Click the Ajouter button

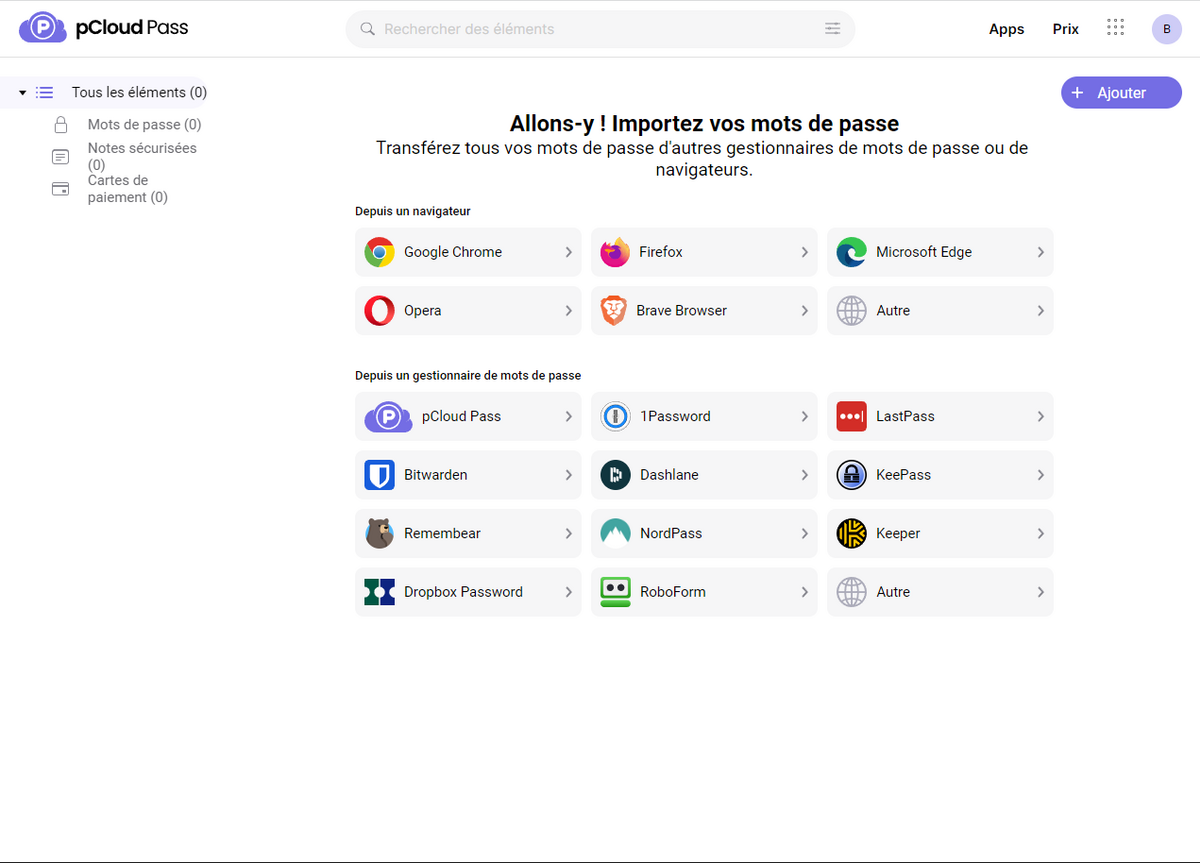point(1121,92)
